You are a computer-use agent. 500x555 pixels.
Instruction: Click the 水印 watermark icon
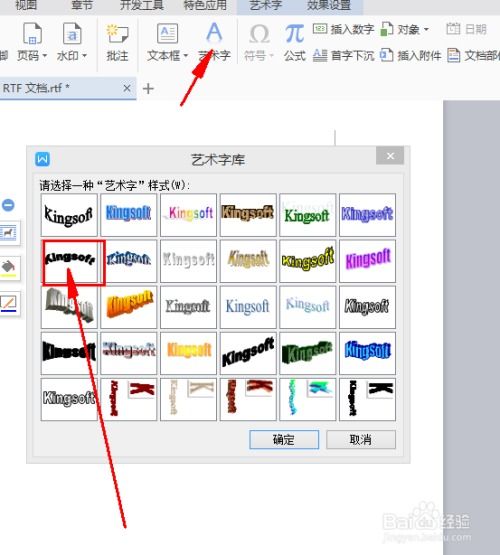pos(72,34)
